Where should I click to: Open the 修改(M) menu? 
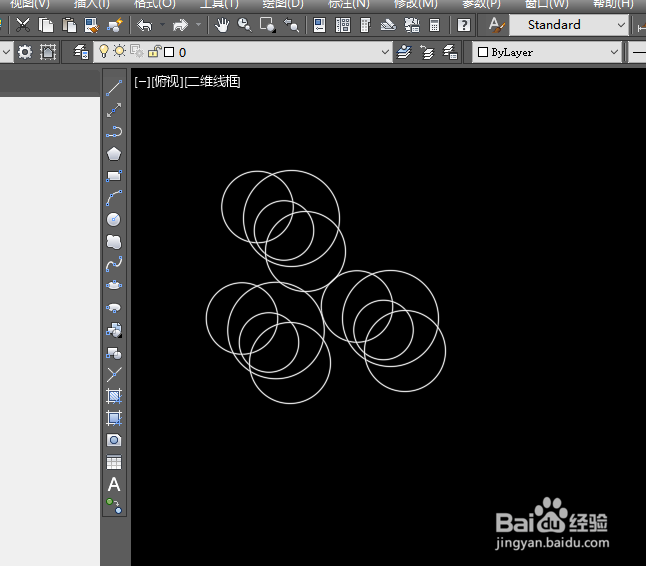point(415,4)
